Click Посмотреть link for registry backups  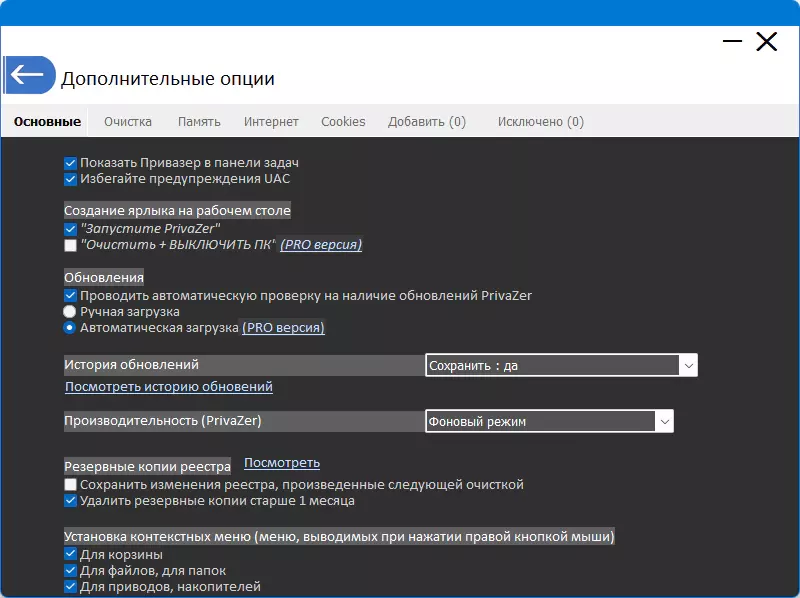click(282, 463)
